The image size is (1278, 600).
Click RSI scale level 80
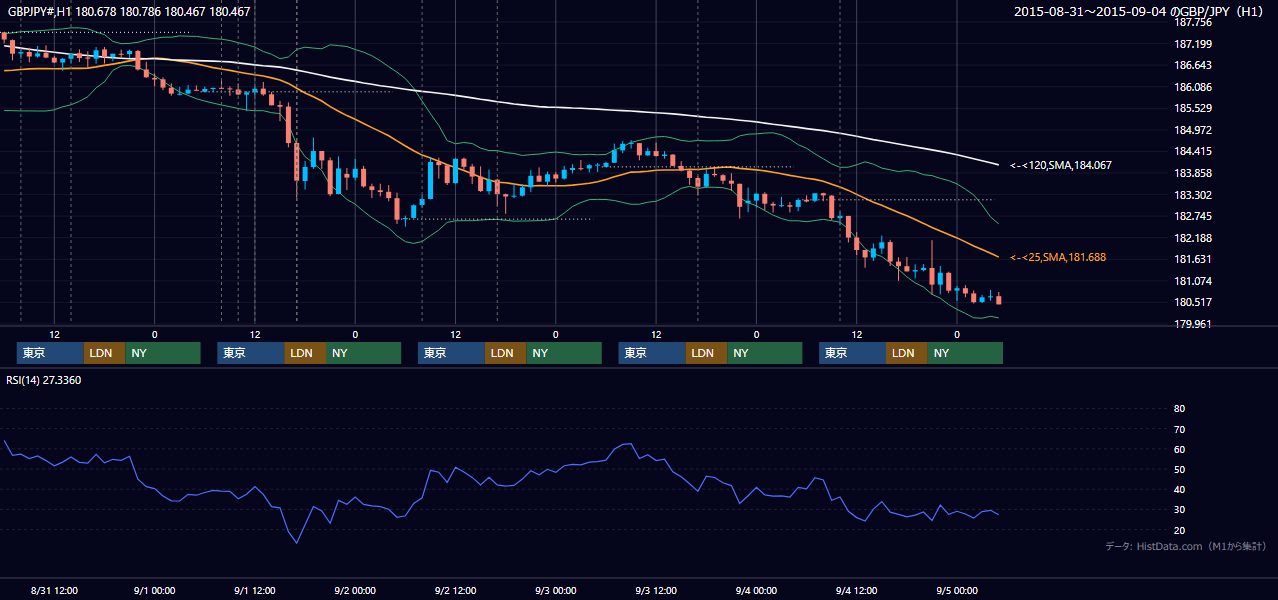click(x=1179, y=409)
